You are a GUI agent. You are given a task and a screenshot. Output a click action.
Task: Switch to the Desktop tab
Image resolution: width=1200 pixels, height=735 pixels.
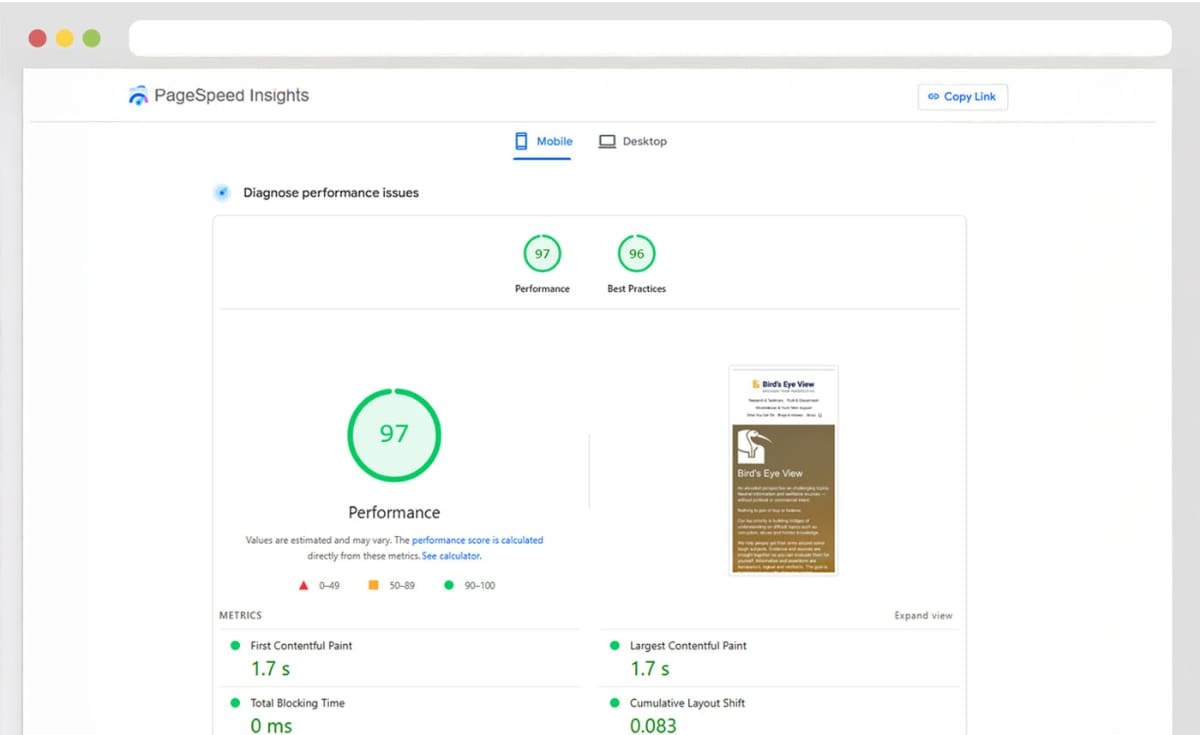[x=633, y=141]
